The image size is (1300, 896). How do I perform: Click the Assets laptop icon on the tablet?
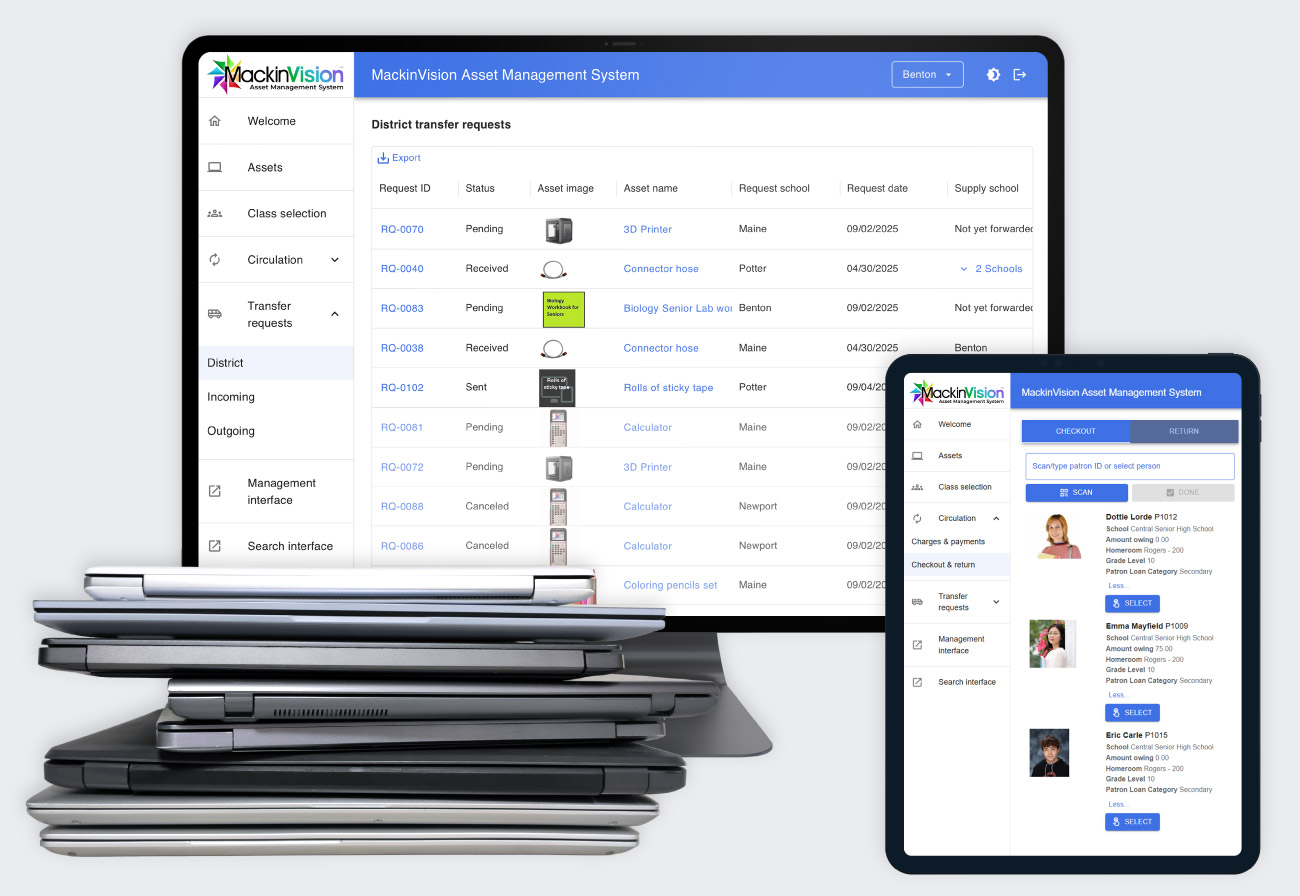click(917, 455)
